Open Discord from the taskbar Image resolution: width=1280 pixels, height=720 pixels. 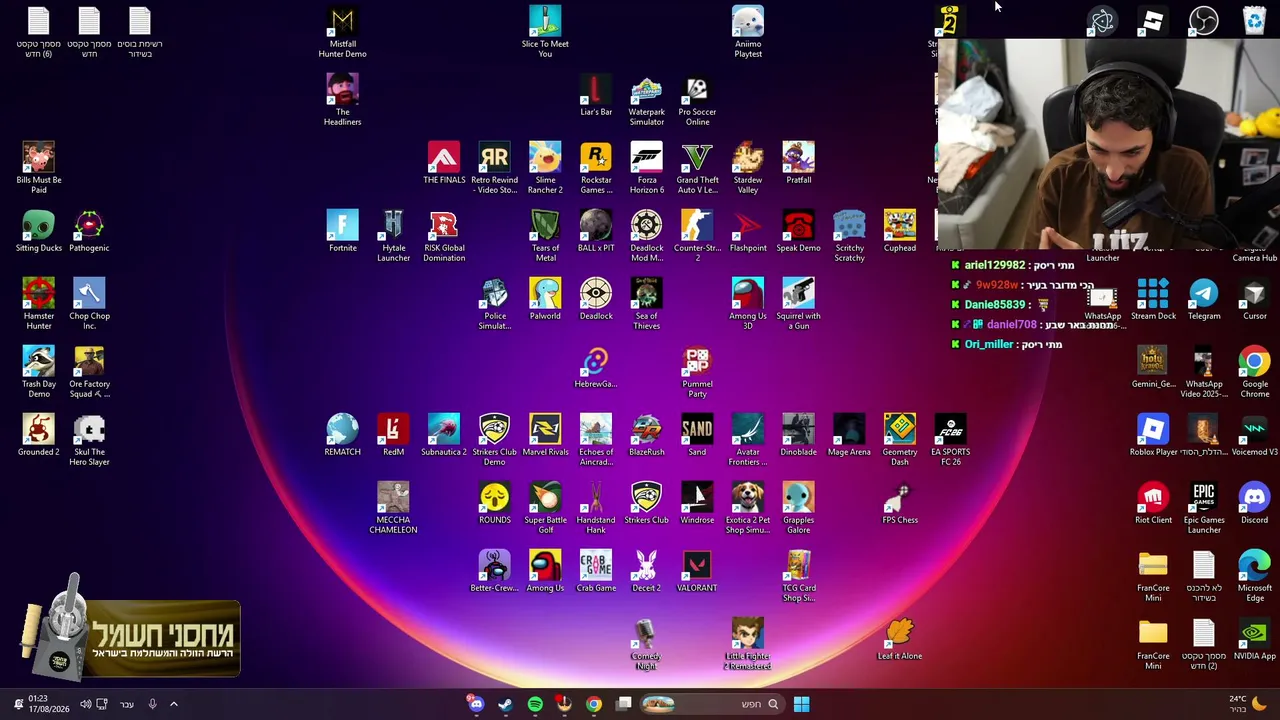[x=476, y=704]
